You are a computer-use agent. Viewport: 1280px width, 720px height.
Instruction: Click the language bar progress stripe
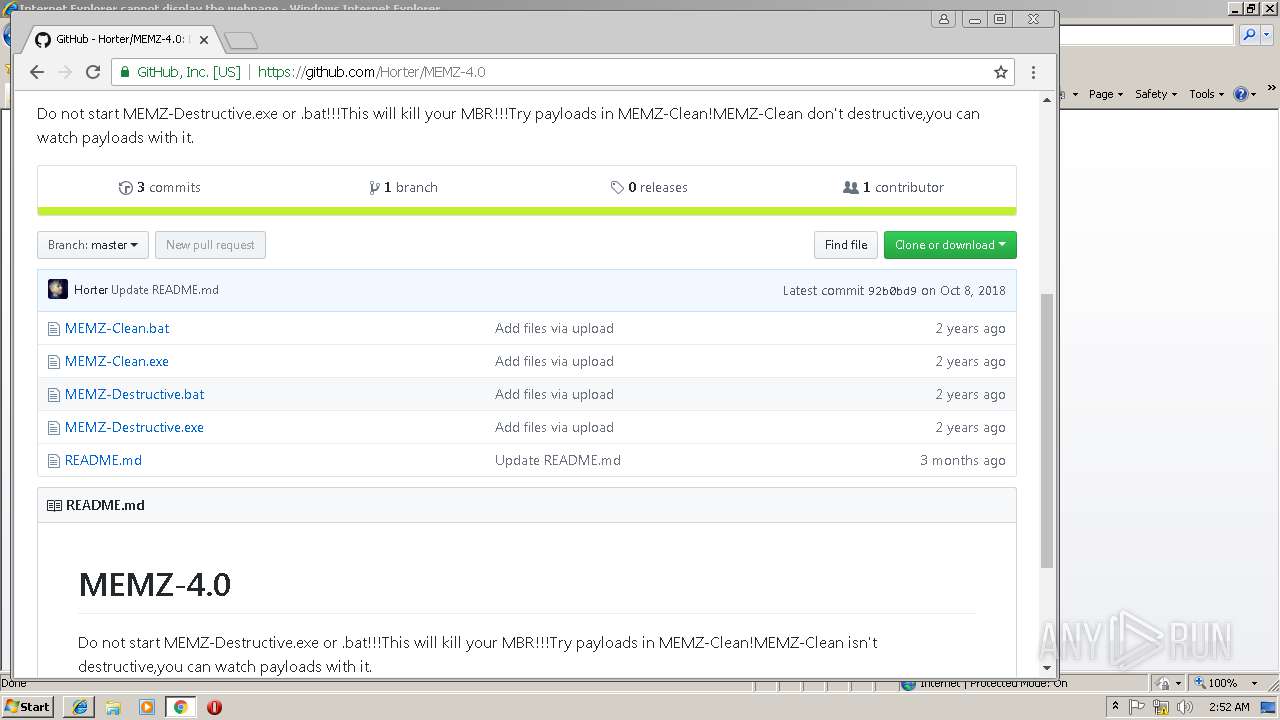(x=527, y=211)
